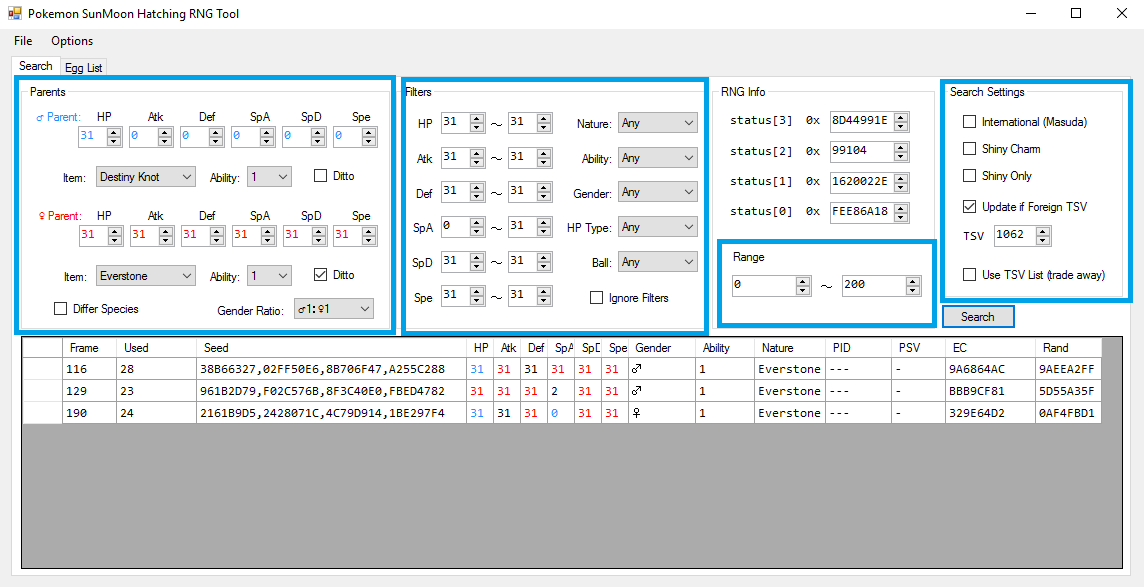Open the Destiny Knot item dropdown
This screenshot has height=587, width=1144.
click(146, 177)
